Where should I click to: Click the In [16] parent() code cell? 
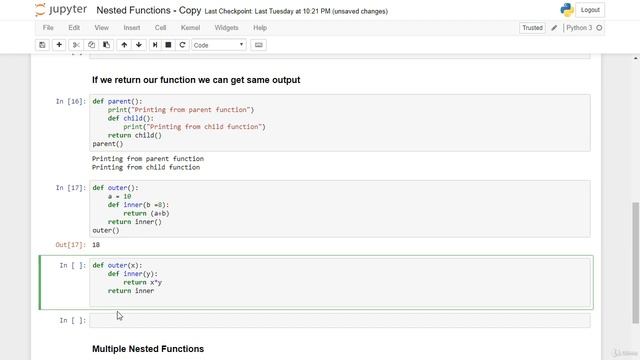click(340, 122)
